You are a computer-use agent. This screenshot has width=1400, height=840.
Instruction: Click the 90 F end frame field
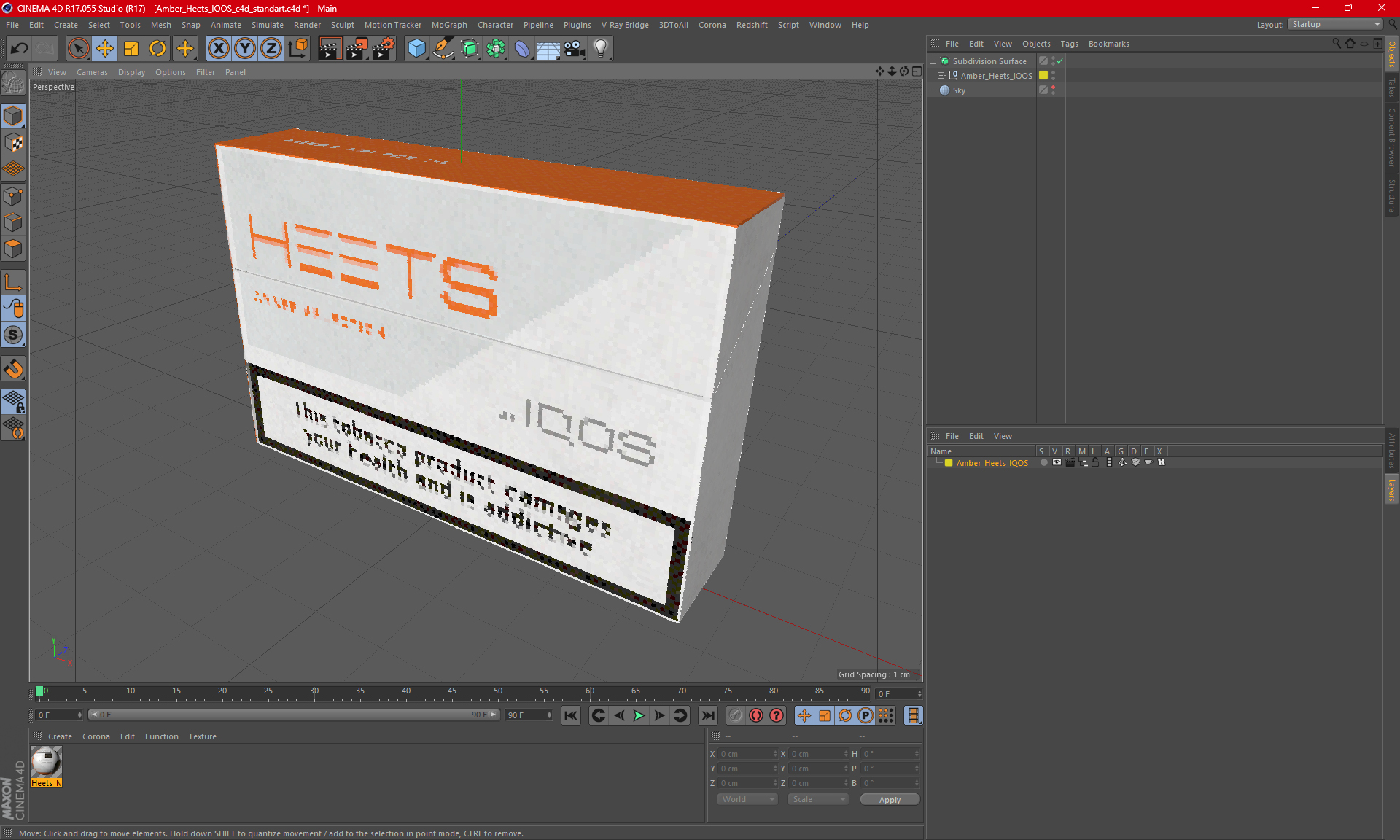pos(529,715)
